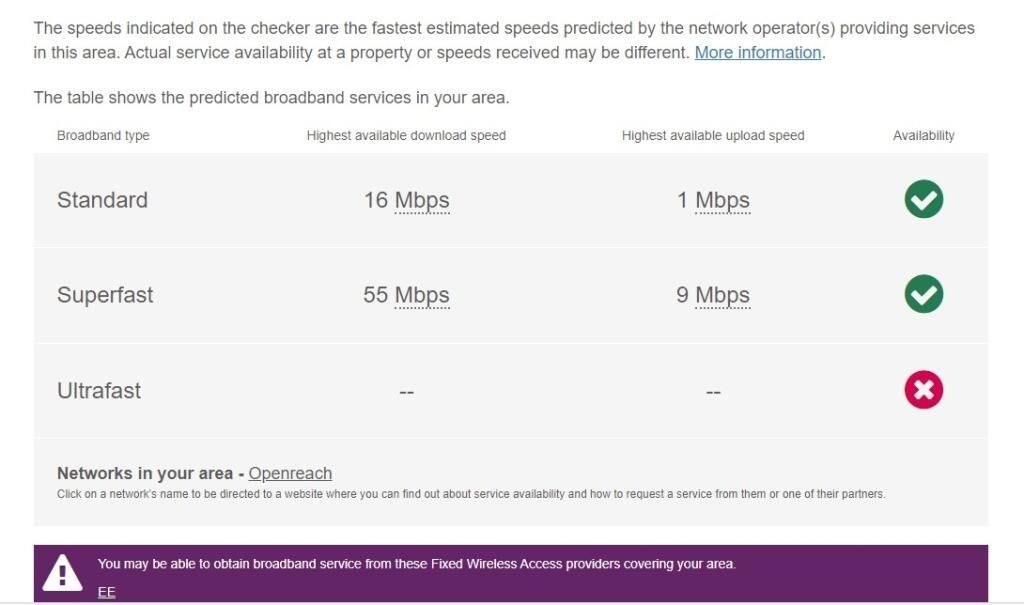1024x605 pixels.
Task: Click the warning triangle in purple banner
Action: [63, 573]
